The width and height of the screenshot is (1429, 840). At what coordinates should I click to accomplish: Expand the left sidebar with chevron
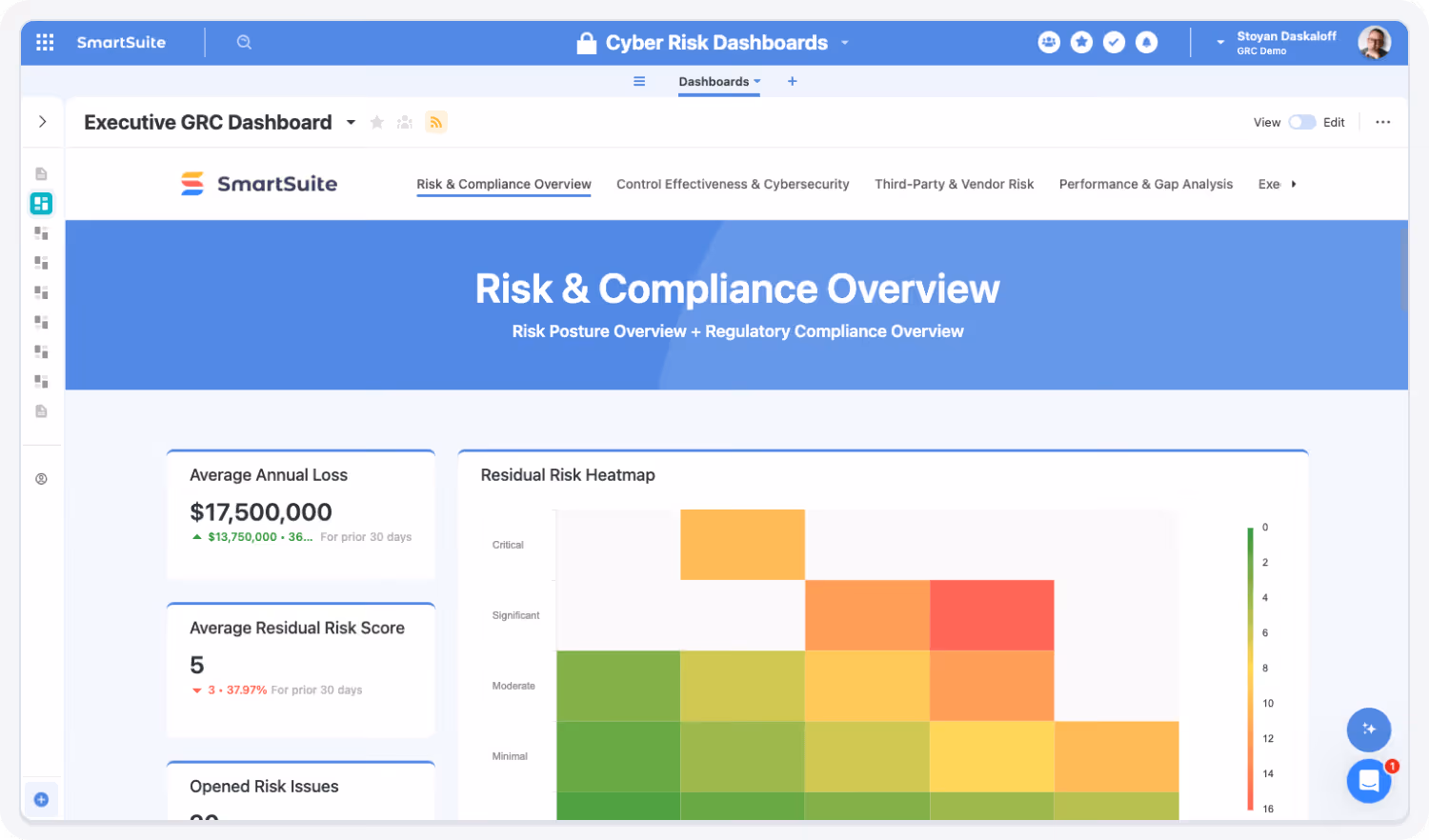(42, 121)
